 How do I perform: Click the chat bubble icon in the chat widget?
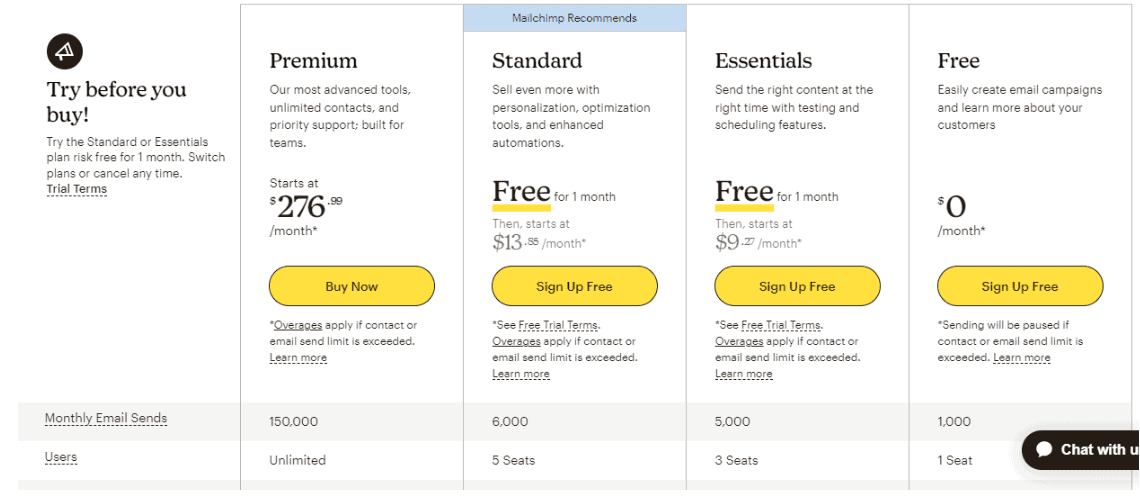1044,449
